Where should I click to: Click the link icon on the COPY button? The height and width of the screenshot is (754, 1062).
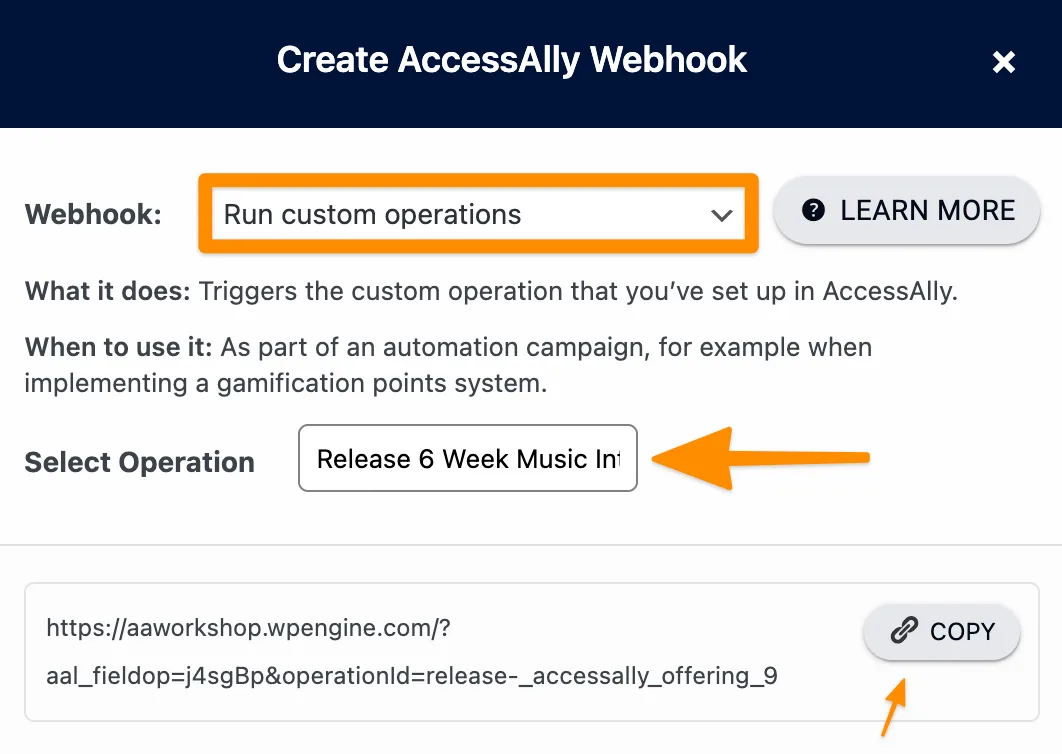pos(902,632)
